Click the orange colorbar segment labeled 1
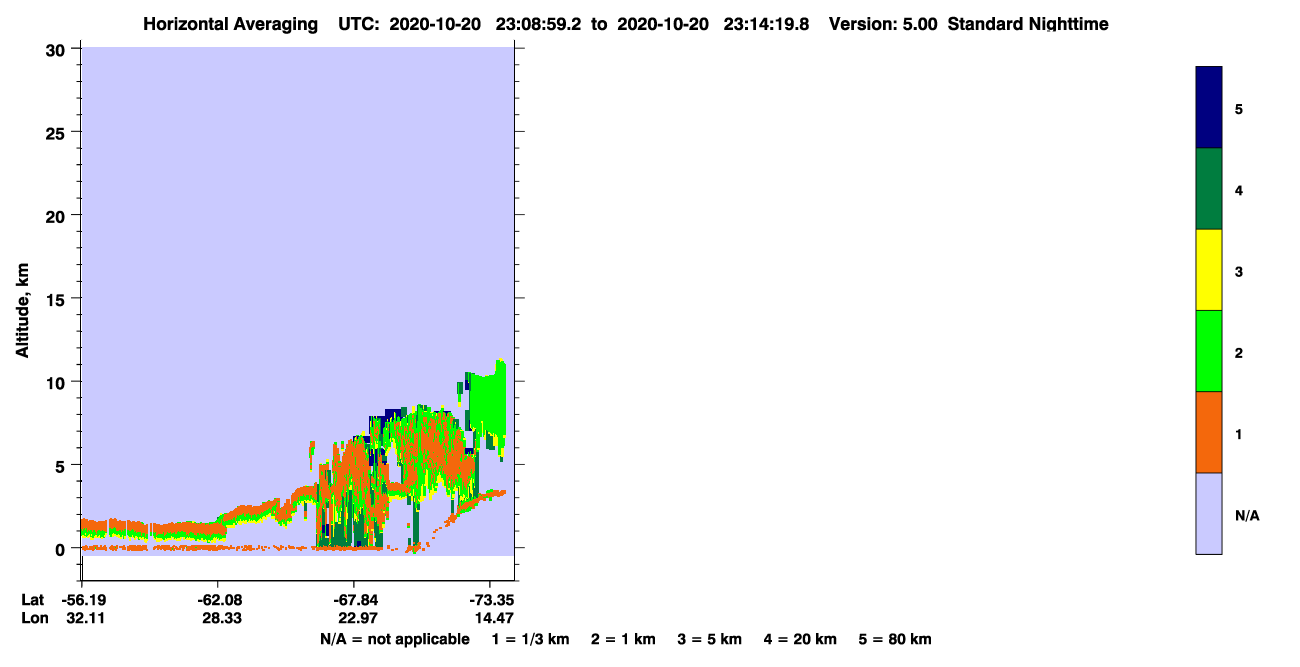The image size is (1300, 667). pos(1209,432)
